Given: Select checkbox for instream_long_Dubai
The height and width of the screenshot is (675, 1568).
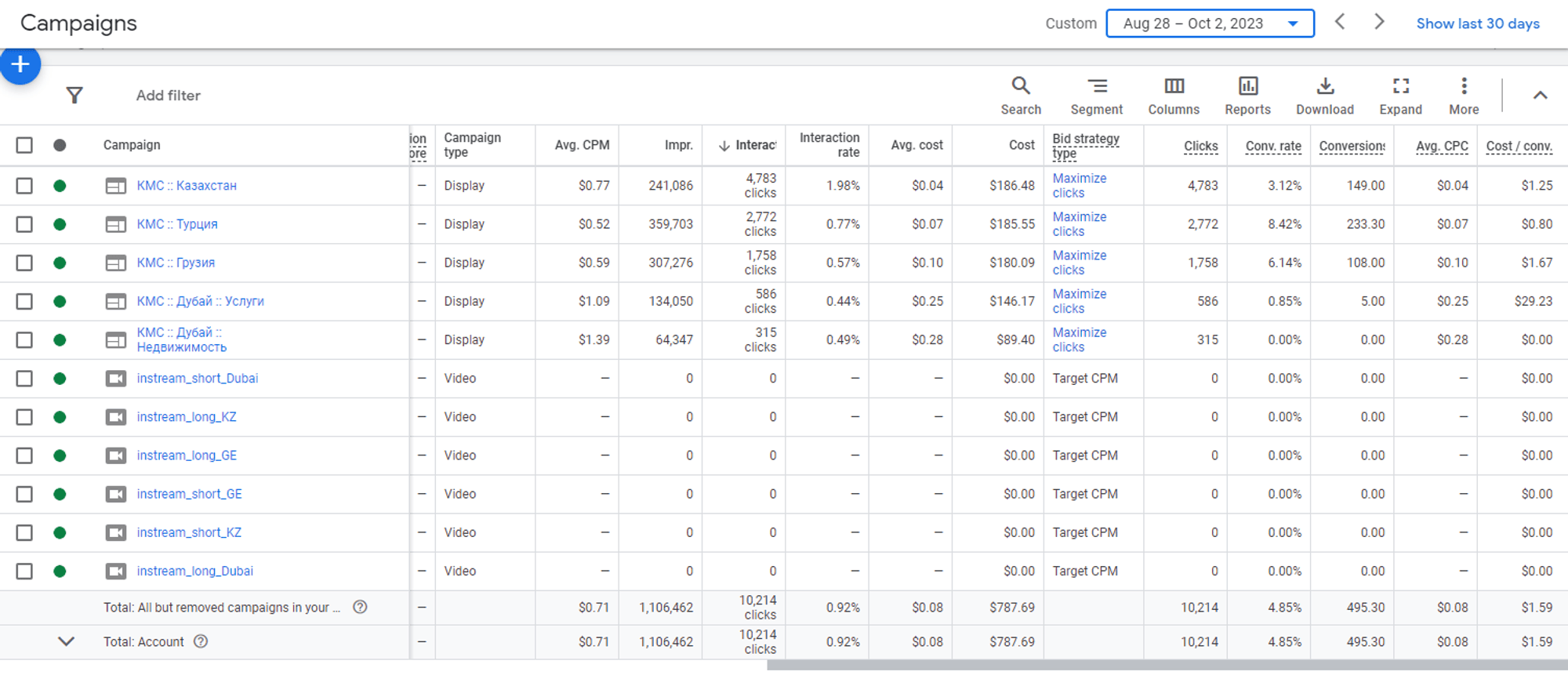Looking at the screenshot, I should [x=24, y=571].
